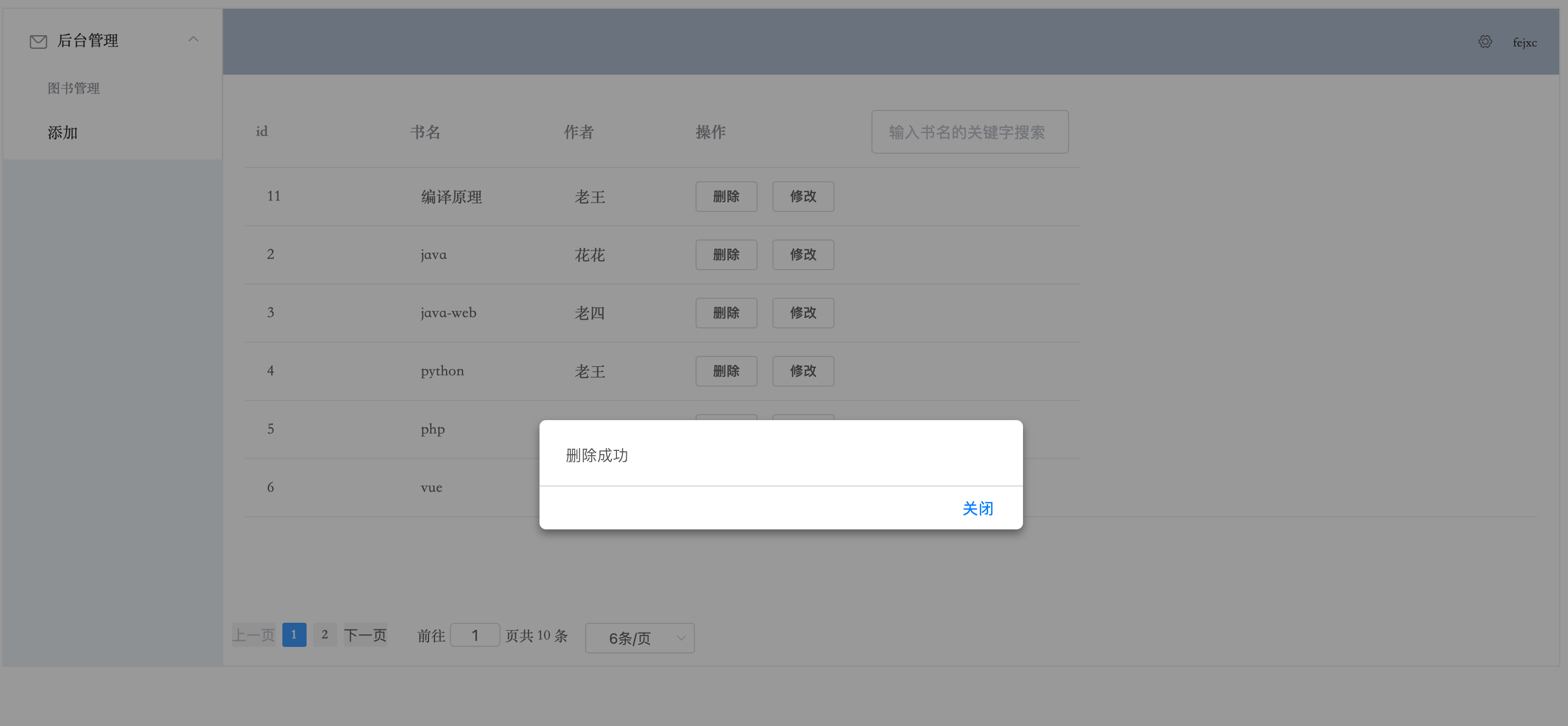Click the 上一页 previous page button
Screen dimensions: 1568x726
tap(253, 635)
